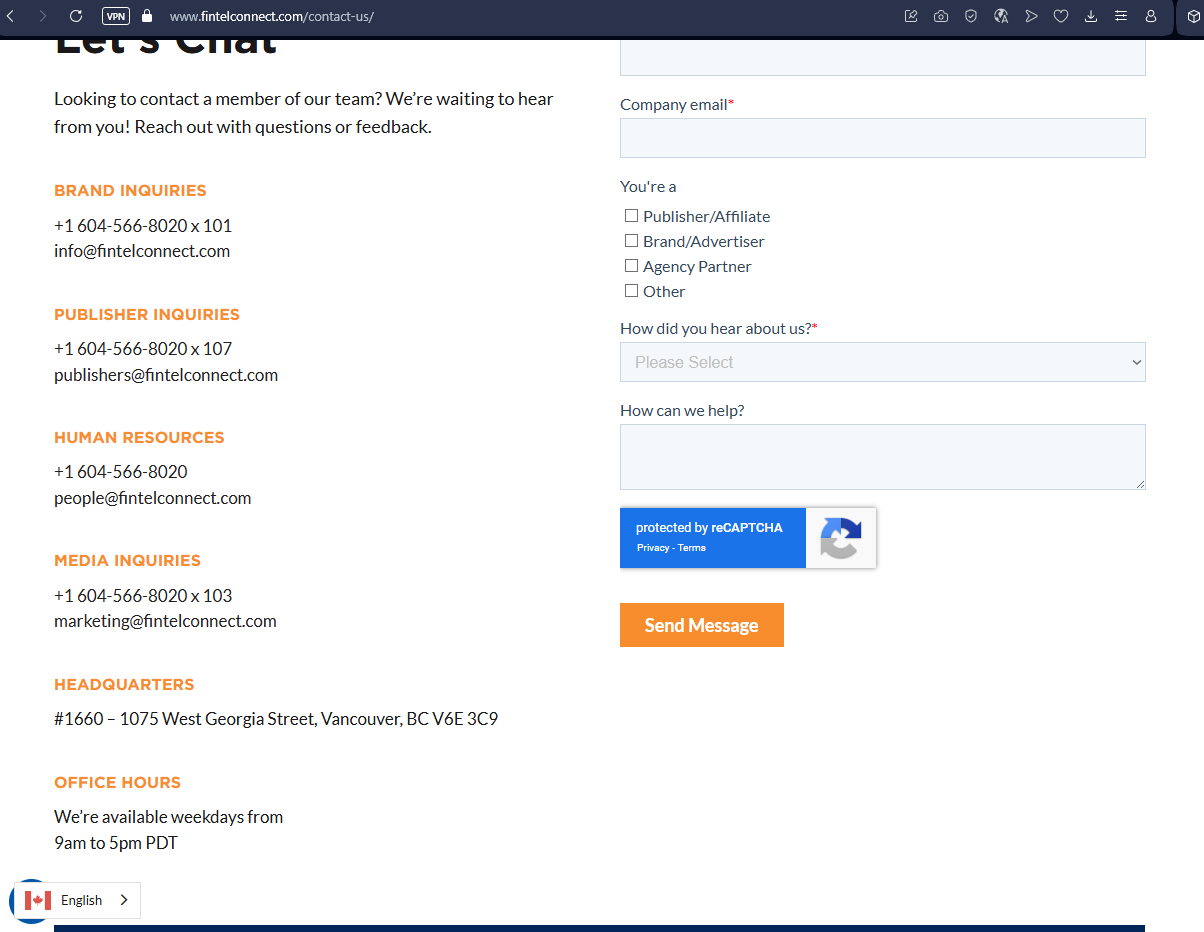Click into the Company email field
The height and width of the screenshot is (932, 1204).
click(882, 138)
